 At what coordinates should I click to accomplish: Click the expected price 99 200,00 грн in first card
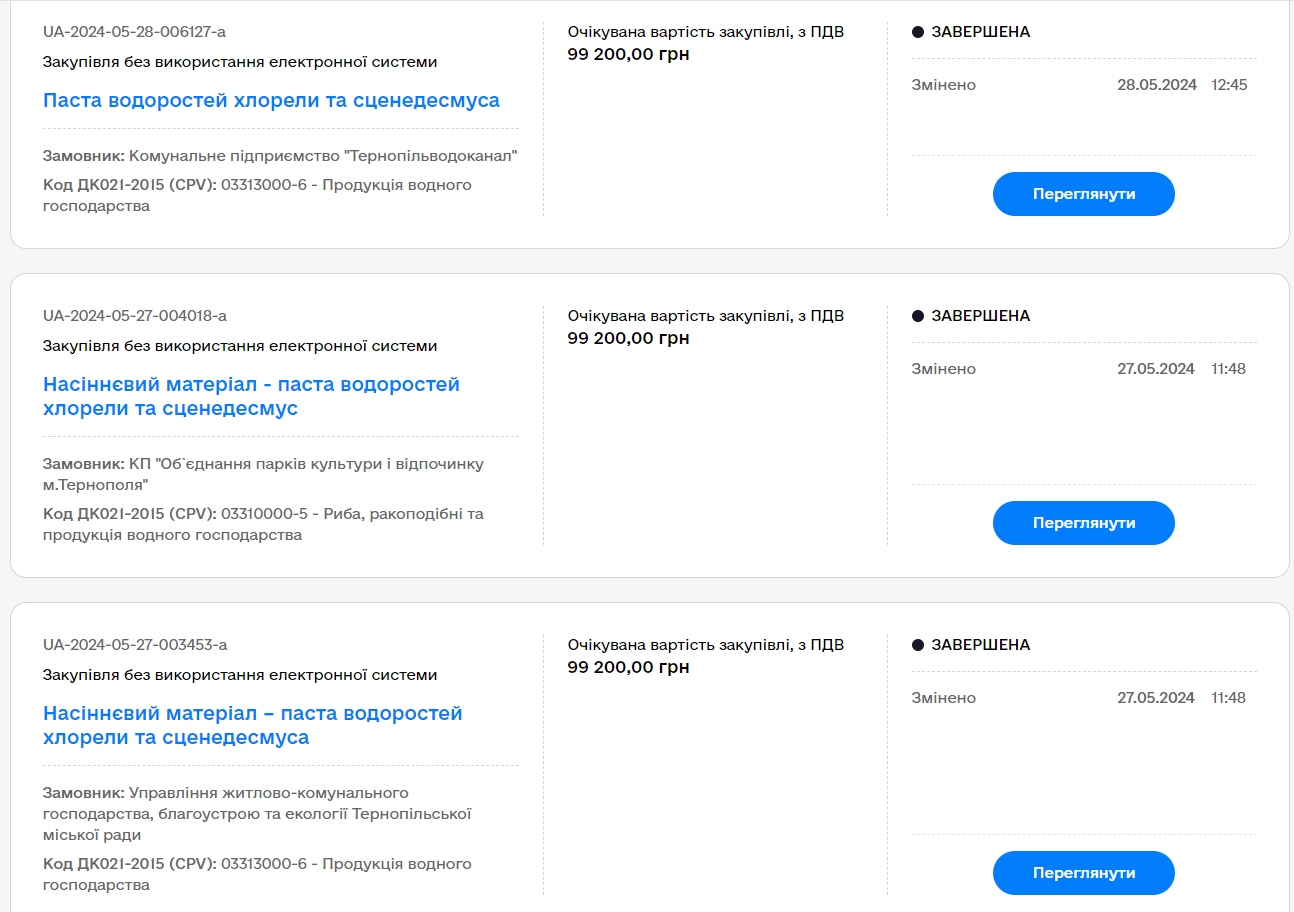point(628,55)
